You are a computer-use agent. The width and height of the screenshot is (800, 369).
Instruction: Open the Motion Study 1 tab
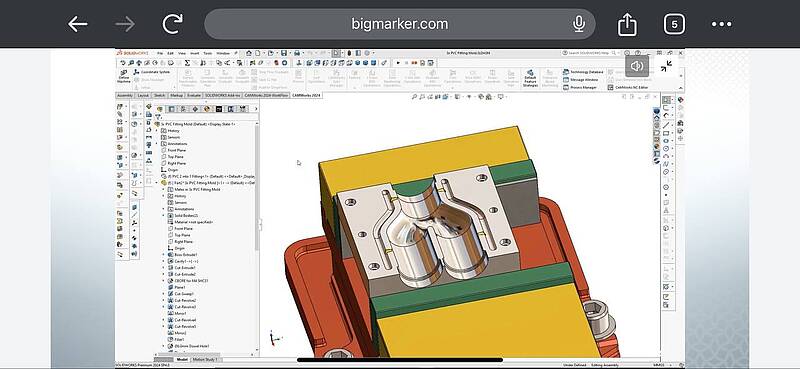coord(204,360)
